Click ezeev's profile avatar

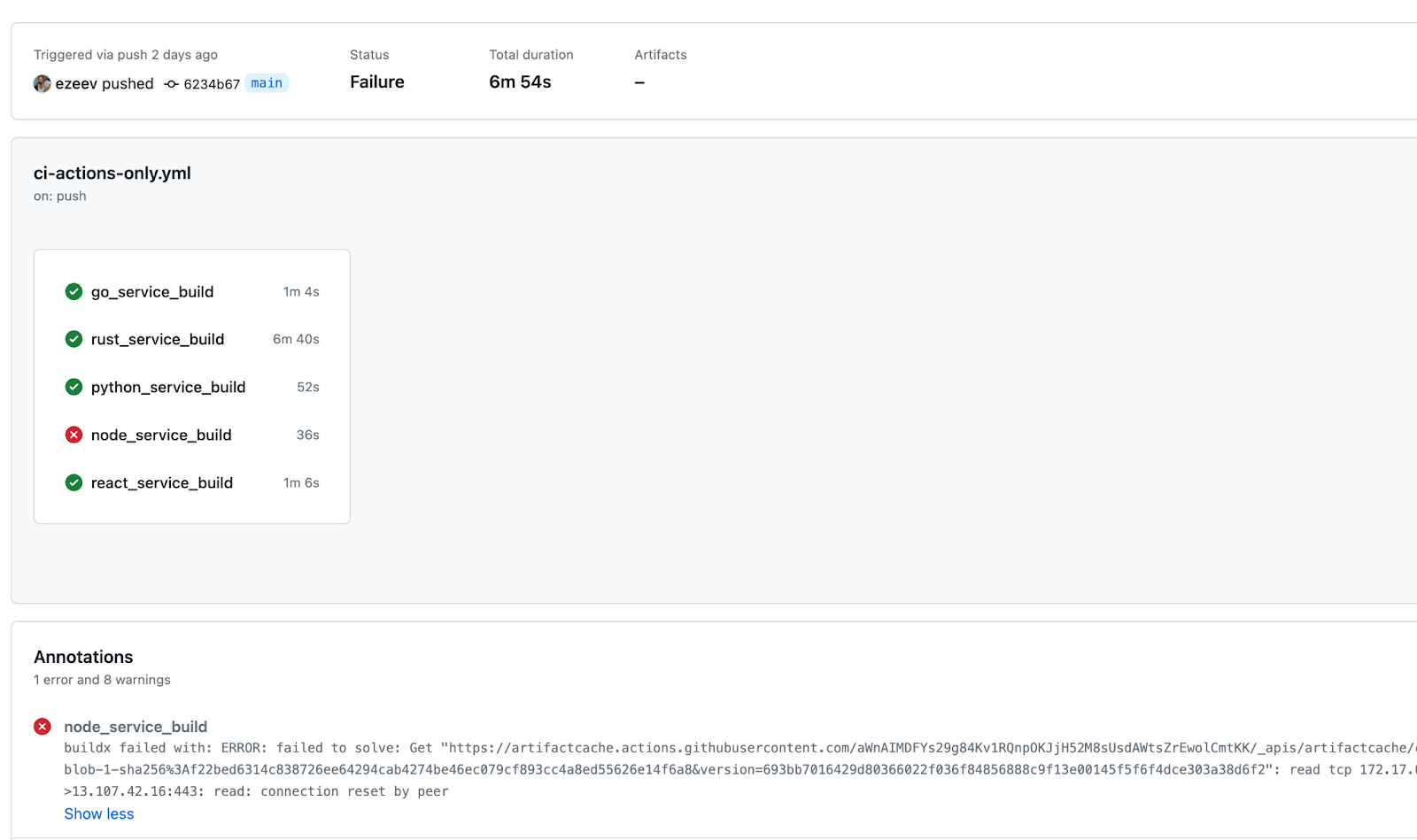42,83
